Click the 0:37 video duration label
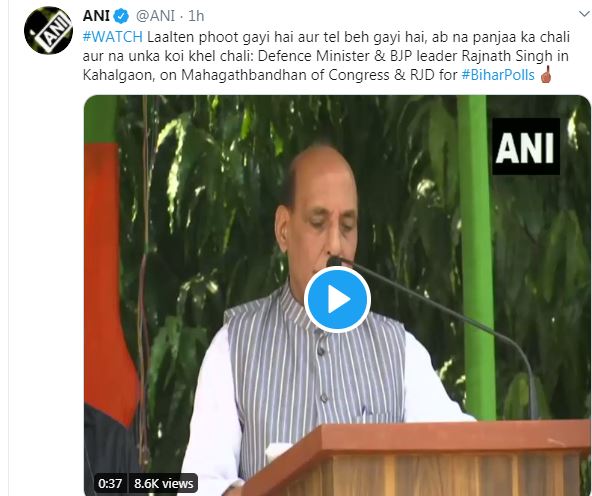 (110, 484)
